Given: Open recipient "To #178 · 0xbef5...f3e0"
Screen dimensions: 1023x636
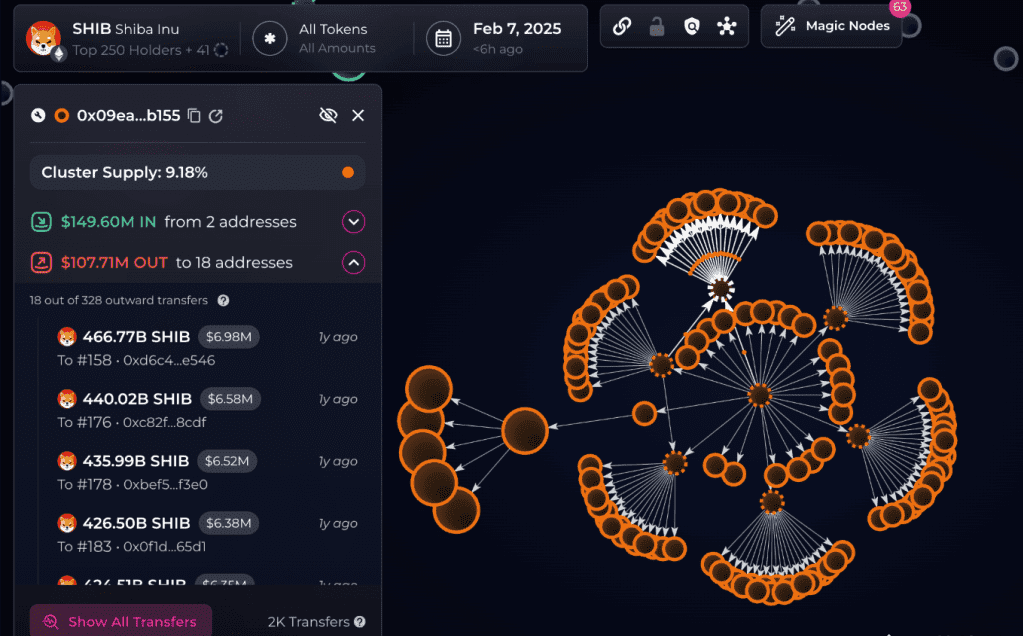Looking at the screenshot, I should pos(132,484).
